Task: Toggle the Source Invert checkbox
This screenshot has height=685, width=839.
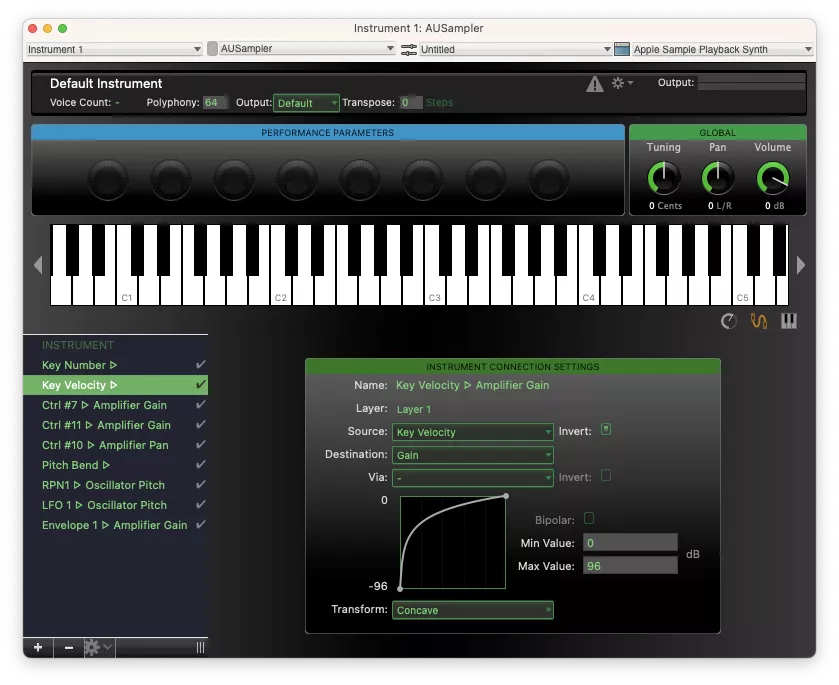Action: [605, 431]
